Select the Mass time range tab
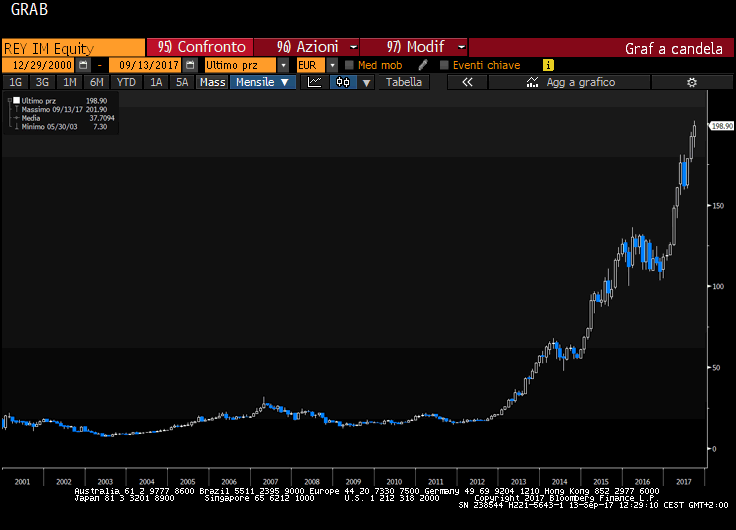This screenshot has height=530, width=736. pyautogui.click(x=213, y=82)
